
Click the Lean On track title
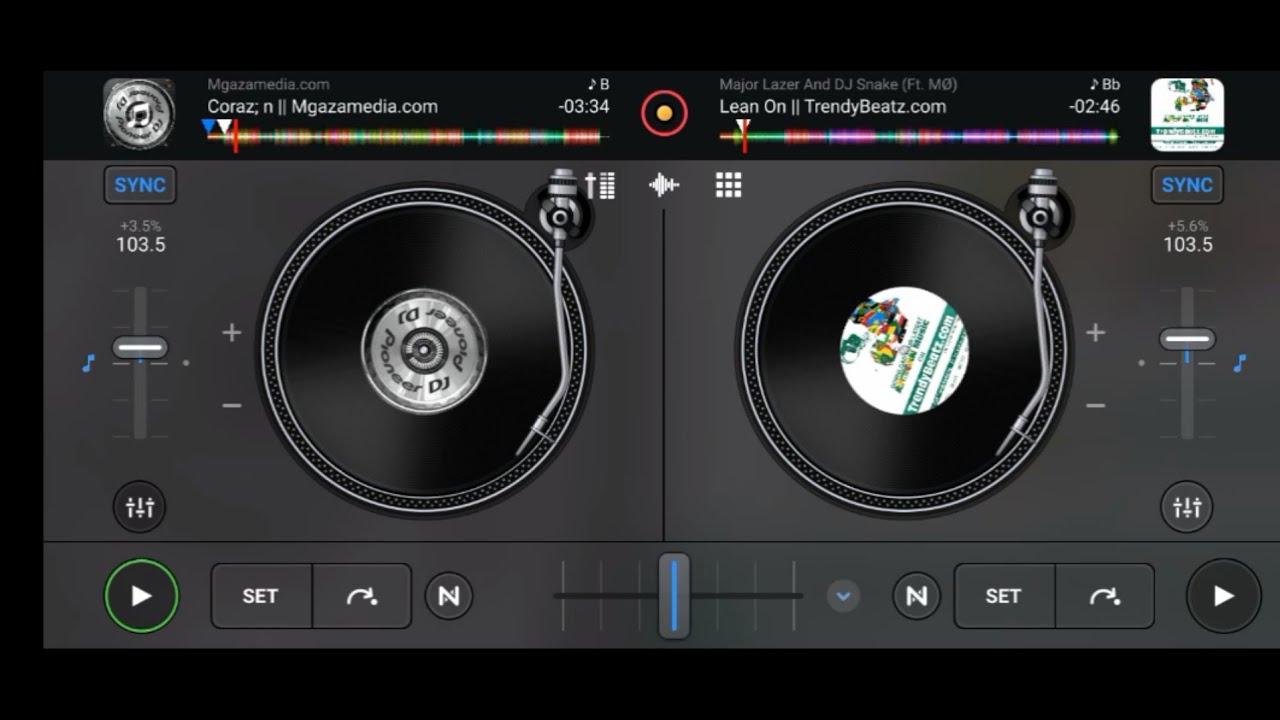coord(832,107)
